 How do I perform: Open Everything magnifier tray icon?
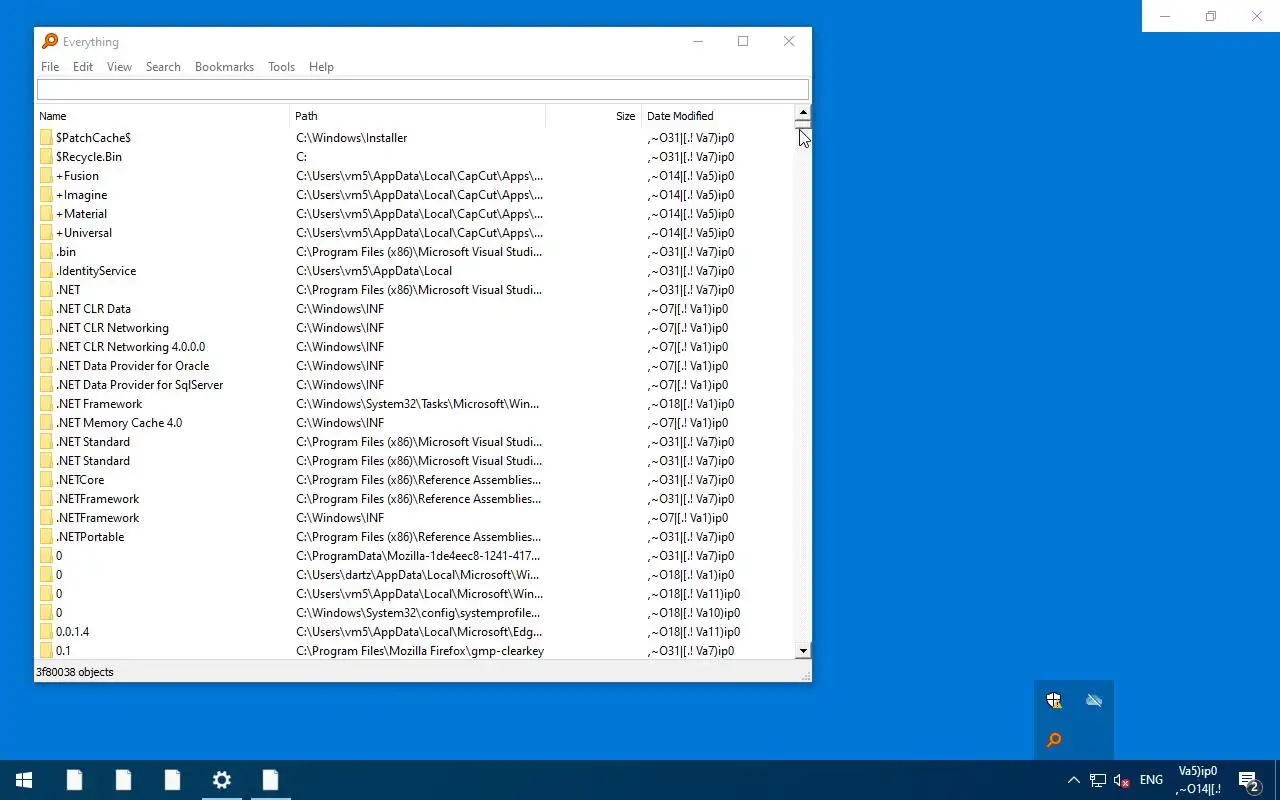(1054, 741)
